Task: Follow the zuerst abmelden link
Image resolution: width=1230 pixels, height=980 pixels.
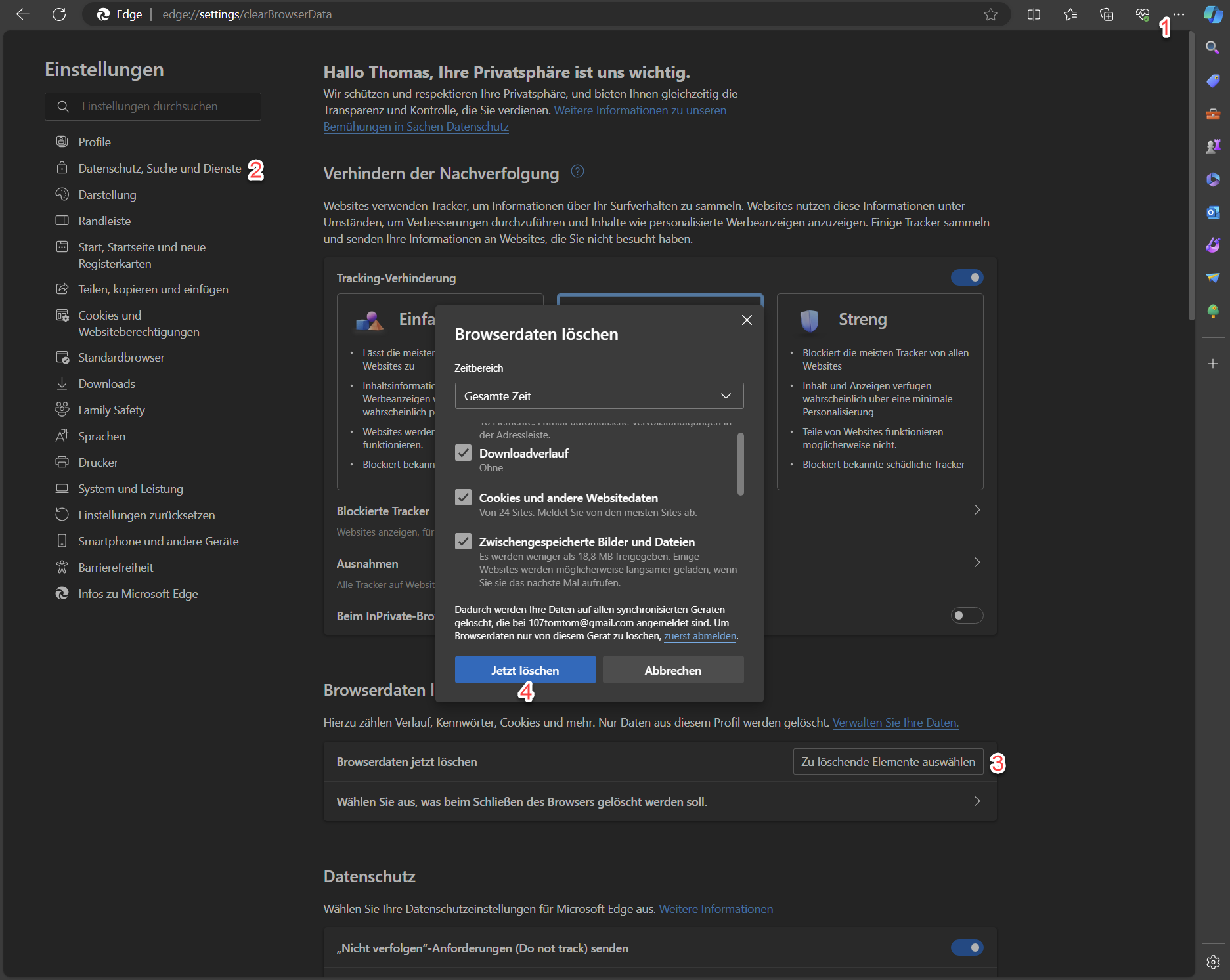Action: [700, 636]
